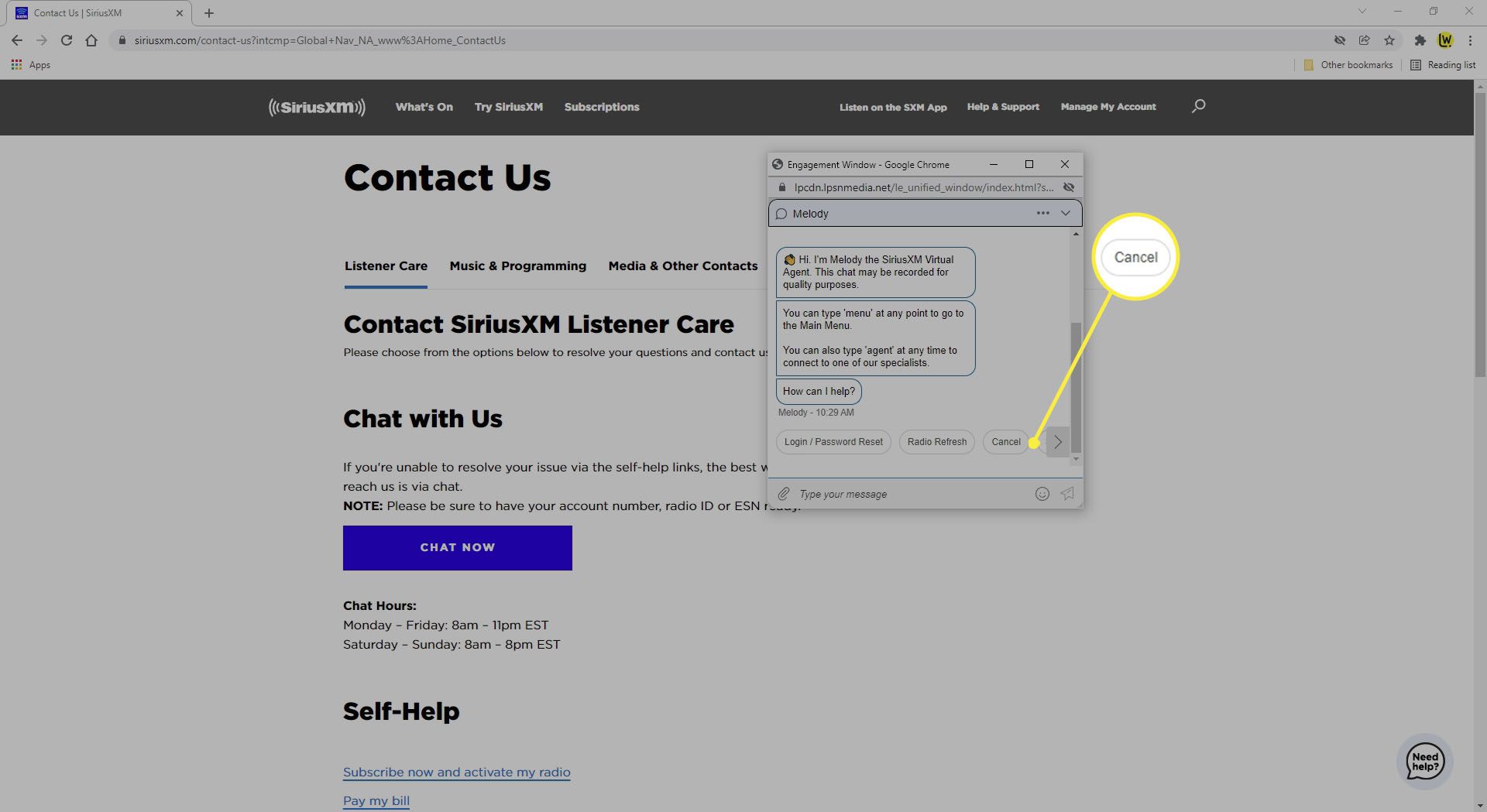
Task: Reload the current page
Action: click(x=67, y=40)
